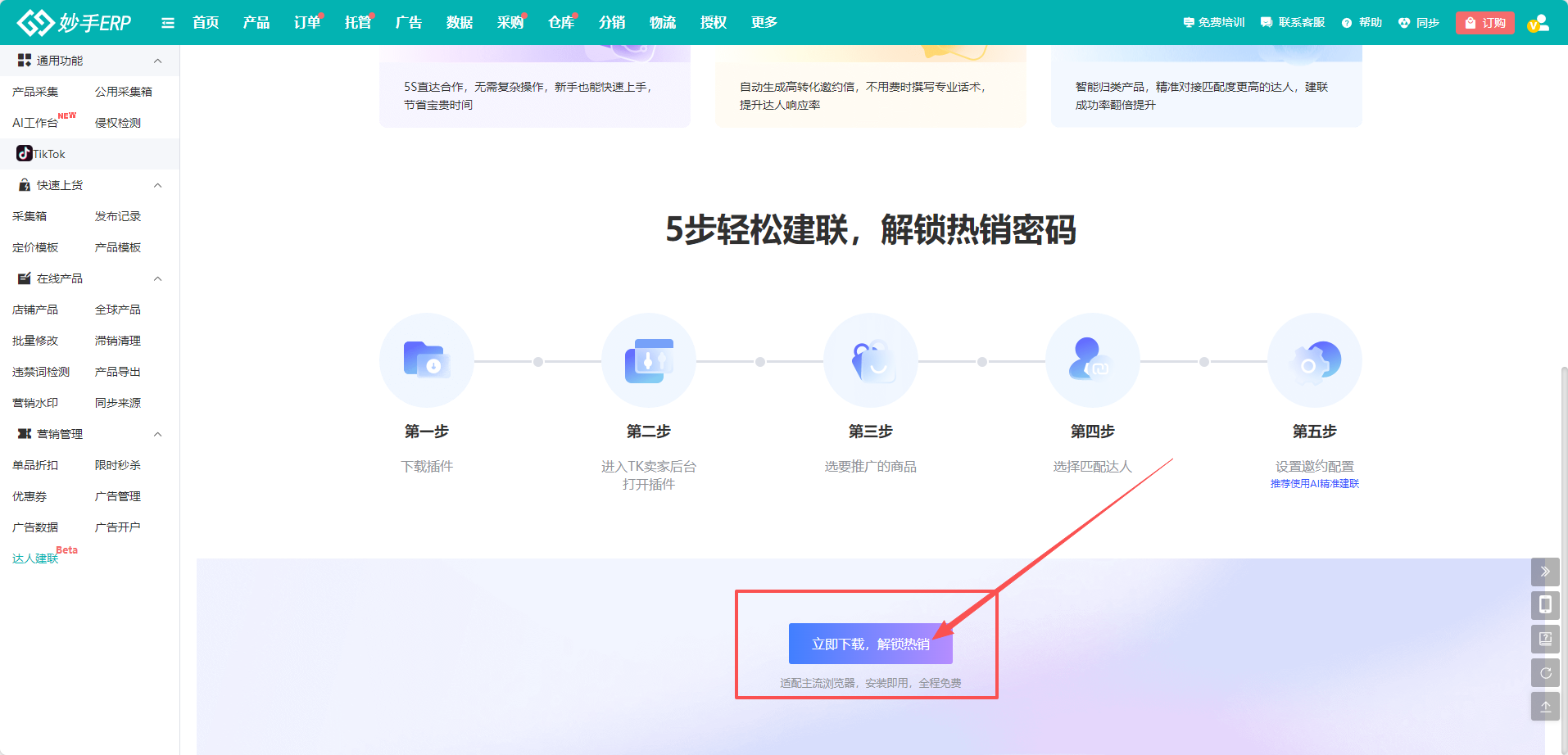The height and width of the screenshot is (755, 1568).
Task: Open the 广告 top menu
Action: pyautogui.click(x=409, y=23)
